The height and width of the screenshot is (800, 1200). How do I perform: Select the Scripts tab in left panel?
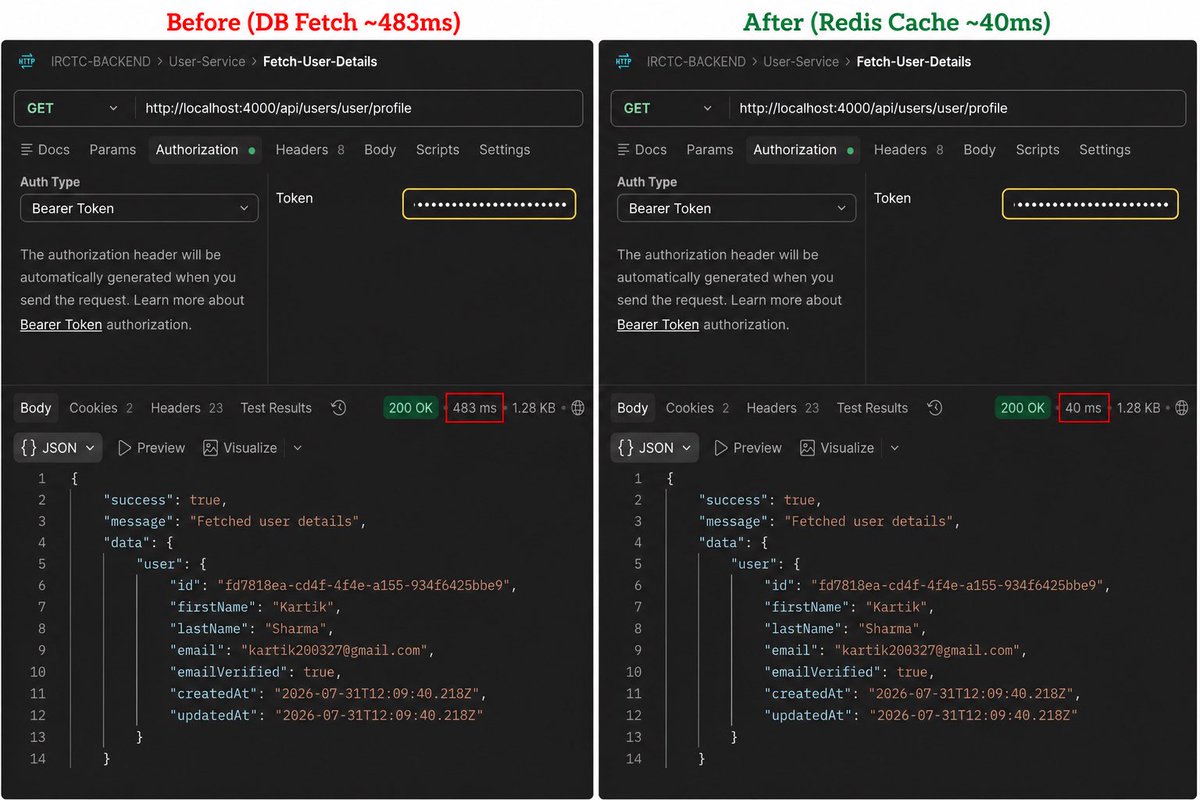click(x=437, y=150)
